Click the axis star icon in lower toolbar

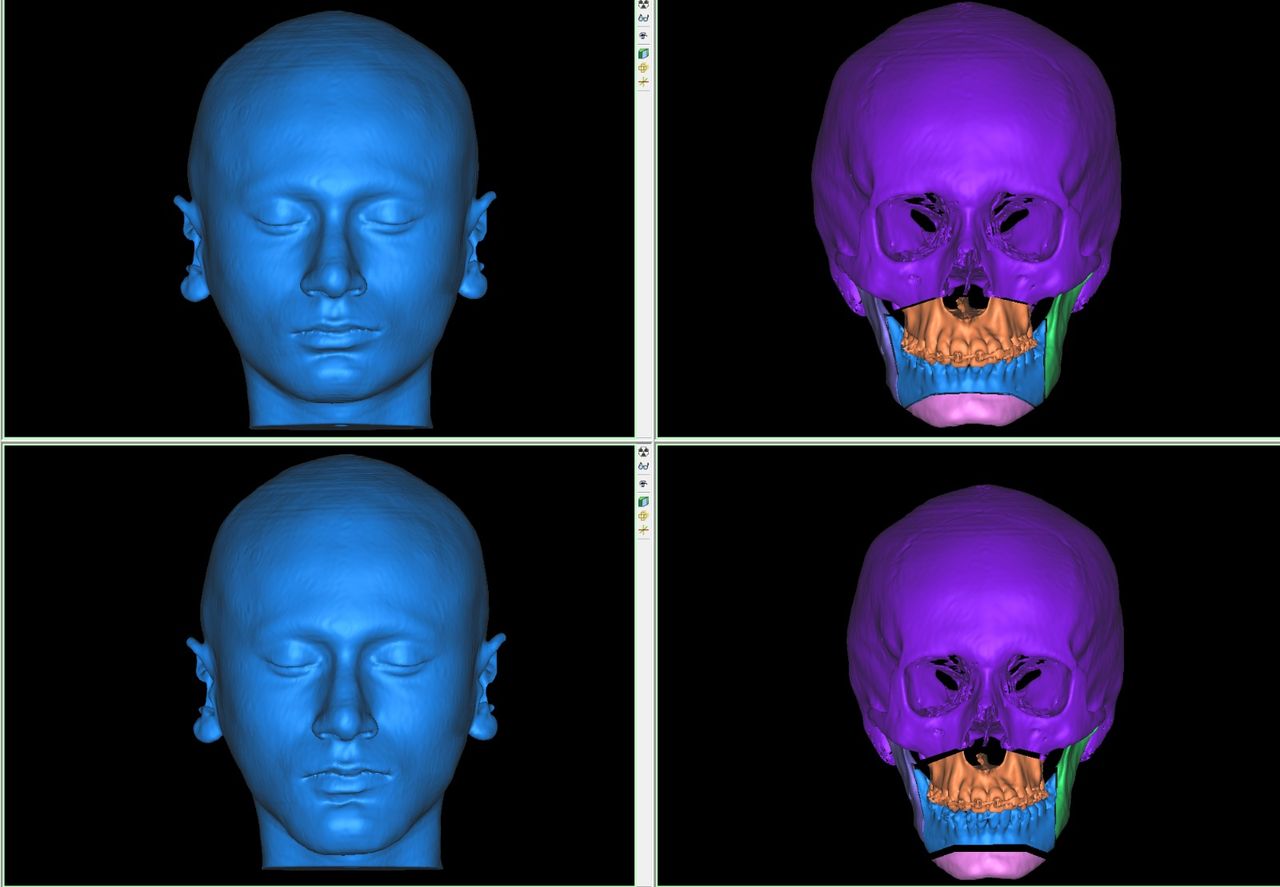[x=644, y=529]
